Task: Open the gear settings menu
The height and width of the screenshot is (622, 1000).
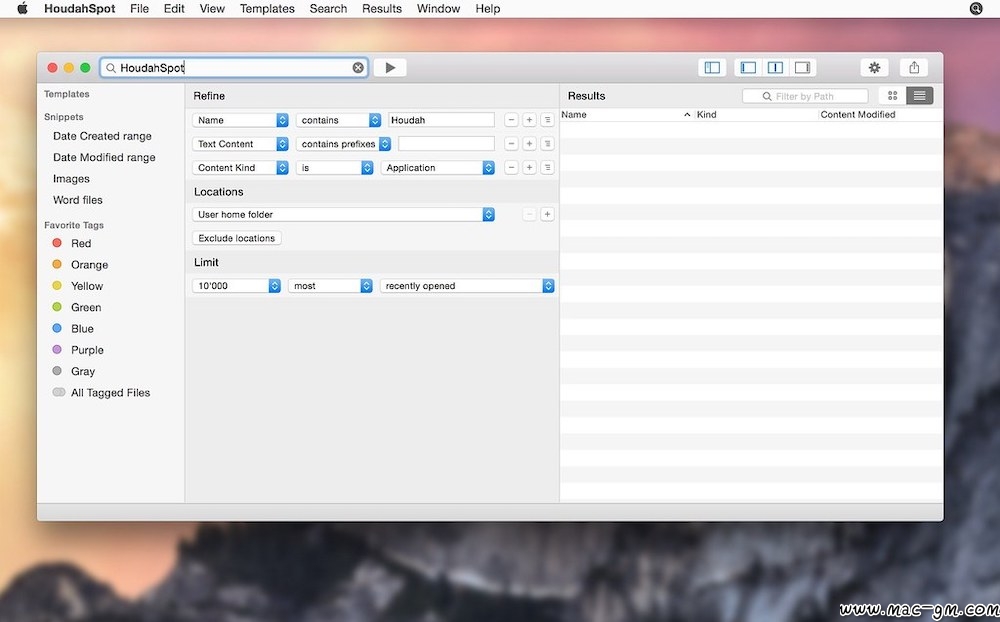Action: (x=874, y=68)
